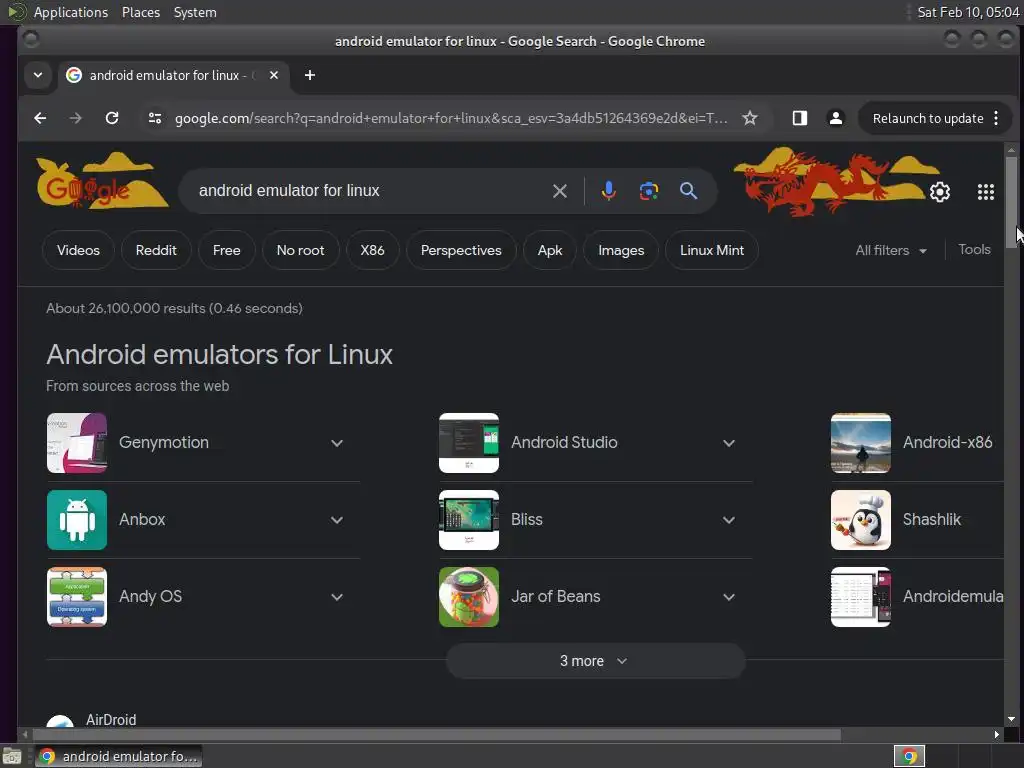Open a new tab with plus icon
Viewport: 1024px width, 768px height.
pos(310,76)
